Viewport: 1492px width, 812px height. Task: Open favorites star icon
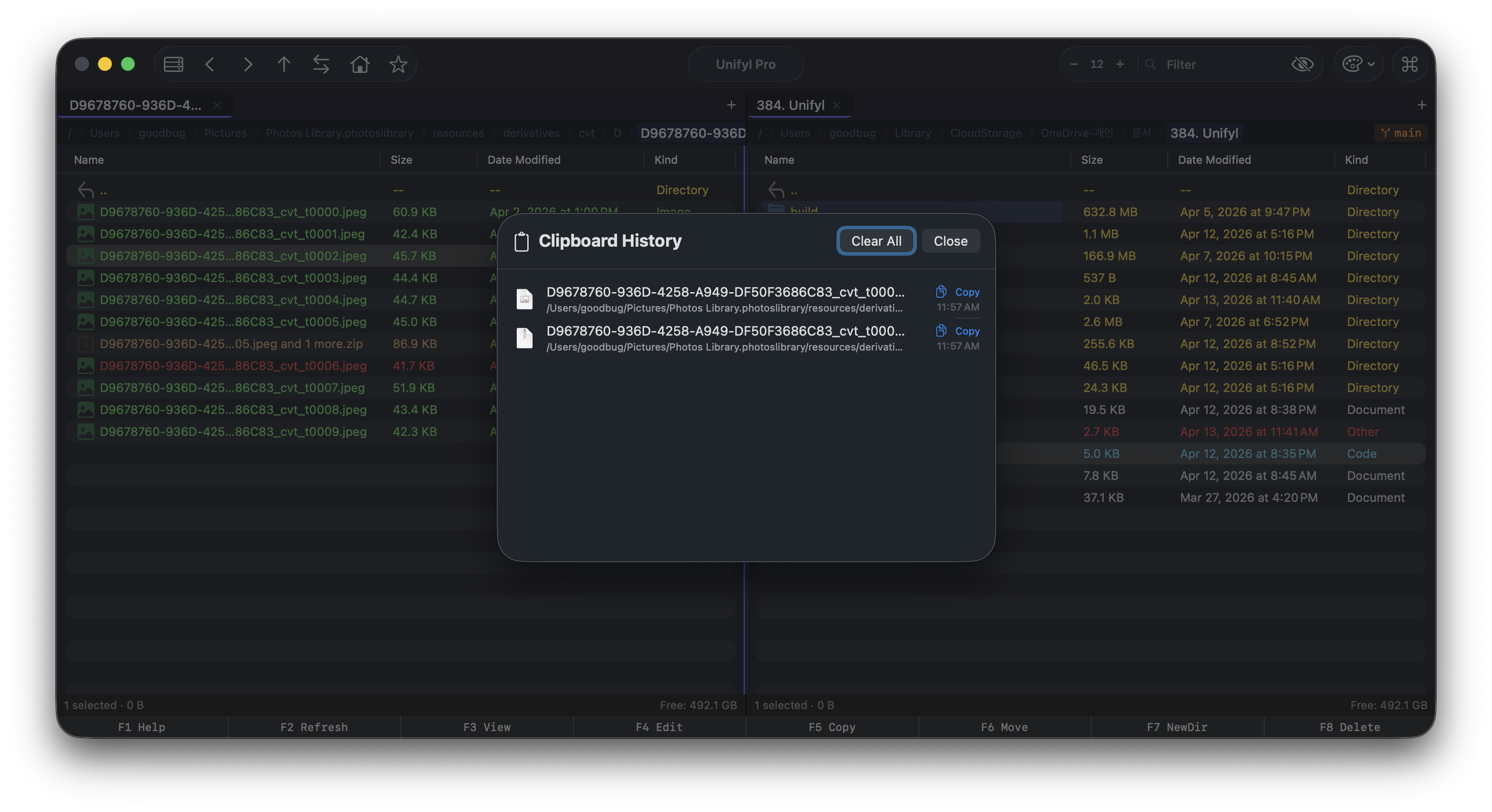(398, 64)
